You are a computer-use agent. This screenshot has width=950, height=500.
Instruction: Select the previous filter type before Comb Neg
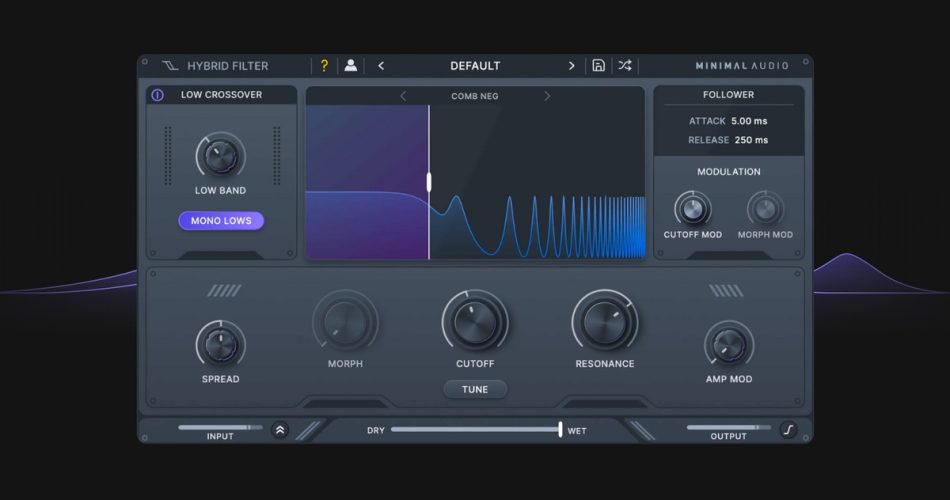403,96
